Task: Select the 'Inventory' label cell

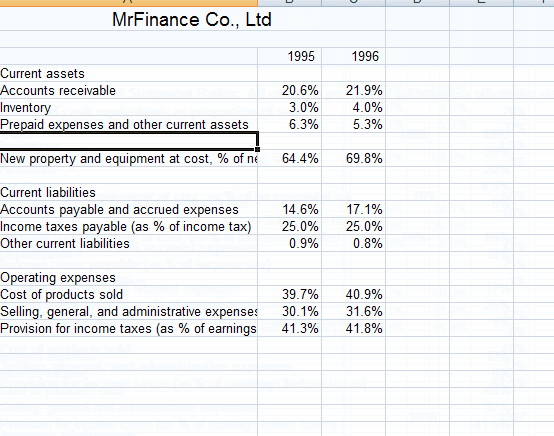Action: coord(129,107)
